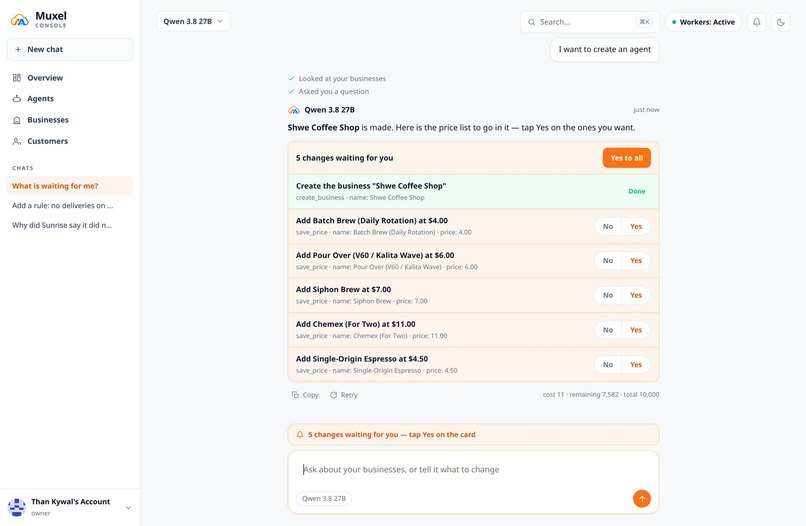Viewport: 806px width, 526px height.
Task: Click Yes for Single-Origin Espresso
Action: [636, 365]
